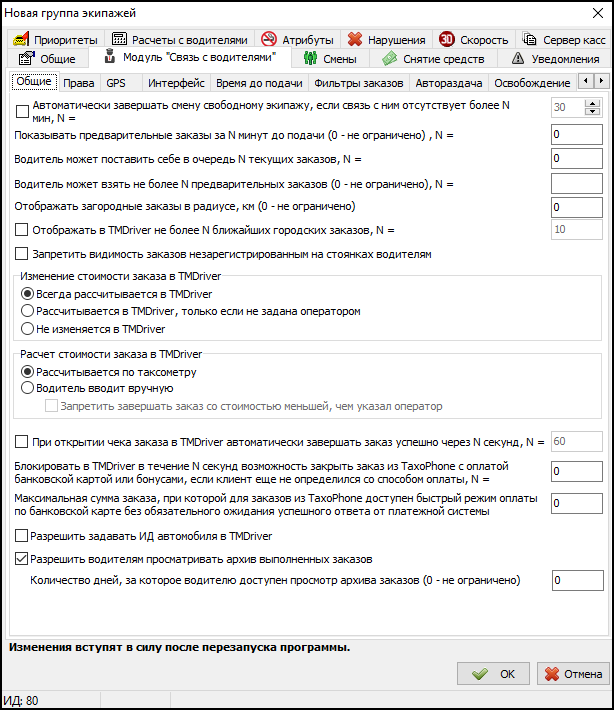Select the inner Общие sub-tab
The width and height of the screenshot is (614, 710).
[x=34, y=82]
